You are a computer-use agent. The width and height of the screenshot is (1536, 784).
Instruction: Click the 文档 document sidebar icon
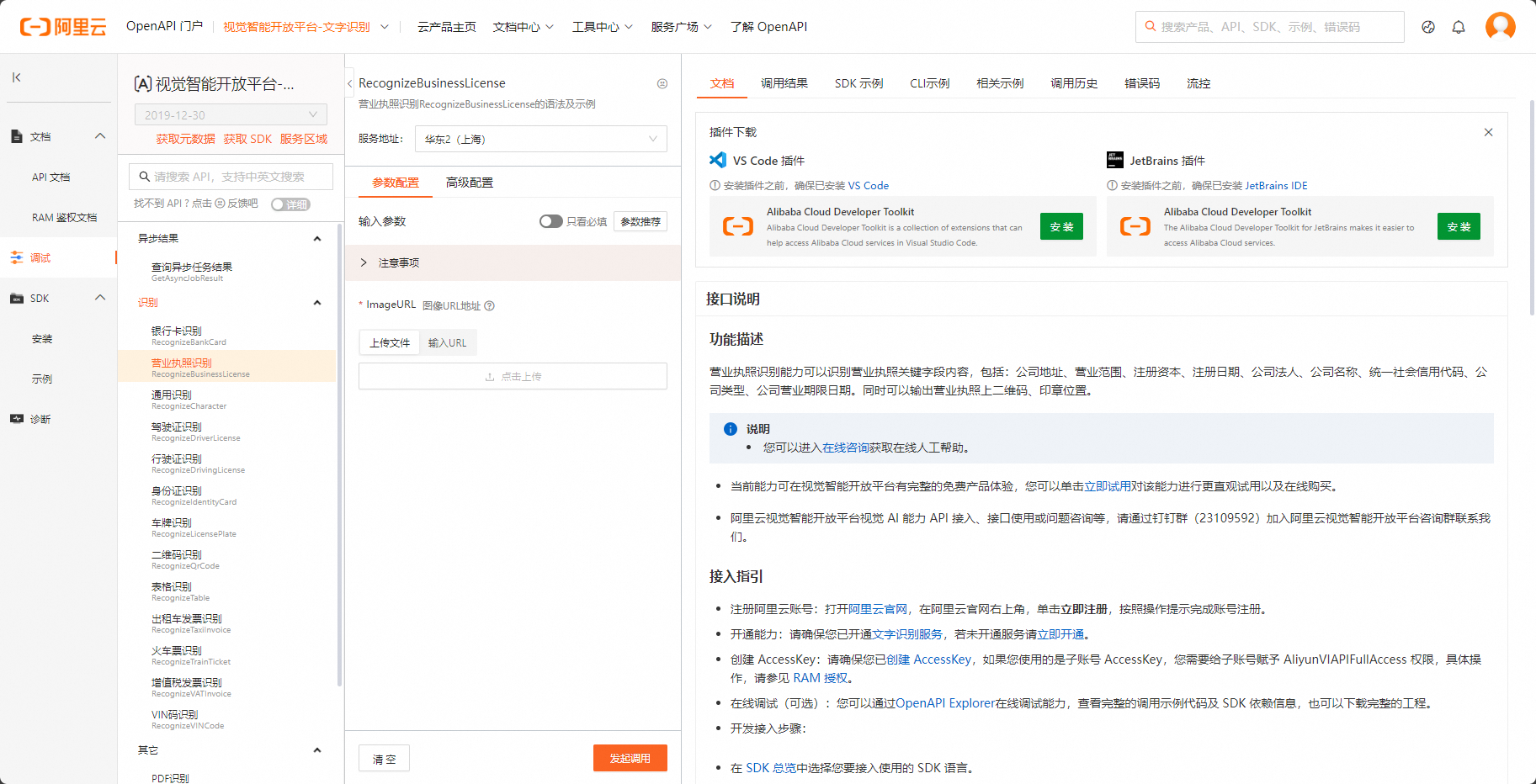click(16, 136)
